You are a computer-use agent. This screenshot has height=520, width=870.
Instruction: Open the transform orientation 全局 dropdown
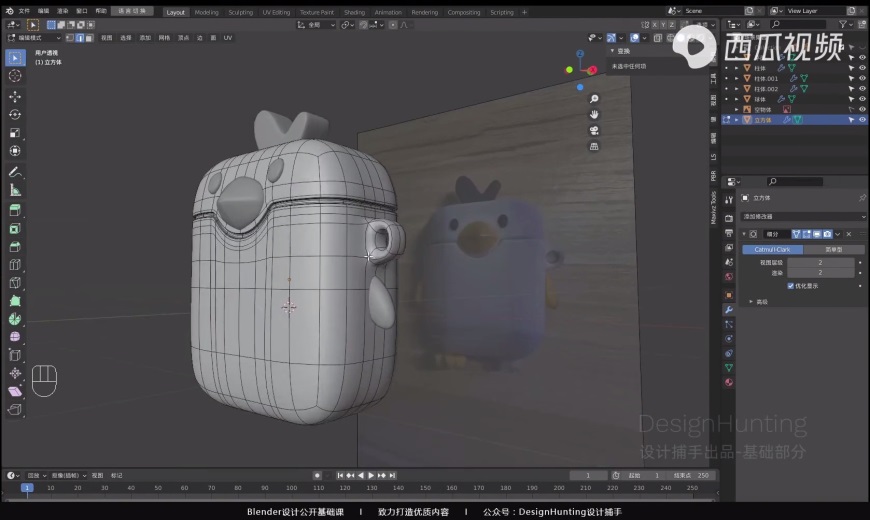(316, 25)
